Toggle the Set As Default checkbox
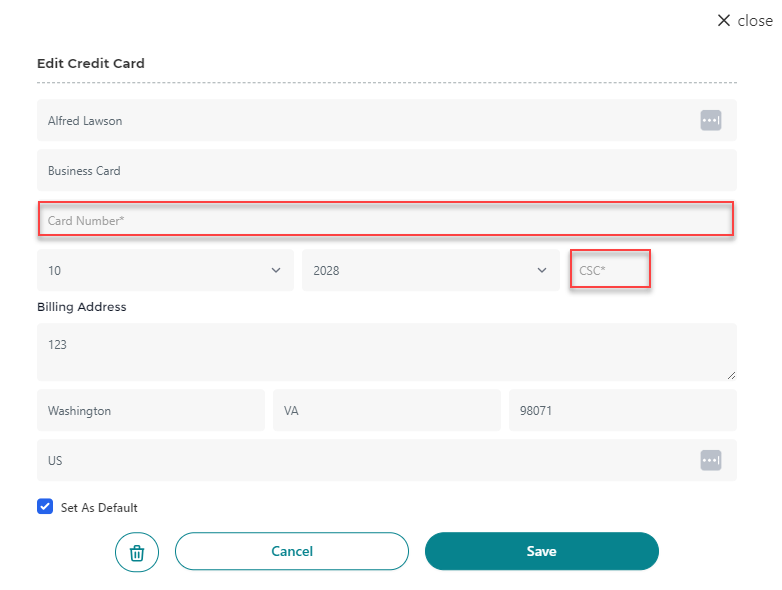This screenshot has height=590, width=782. [45, 507]
